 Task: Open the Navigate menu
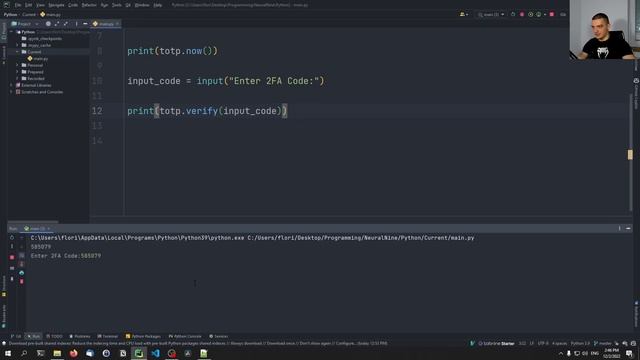[x=56, y=5]
